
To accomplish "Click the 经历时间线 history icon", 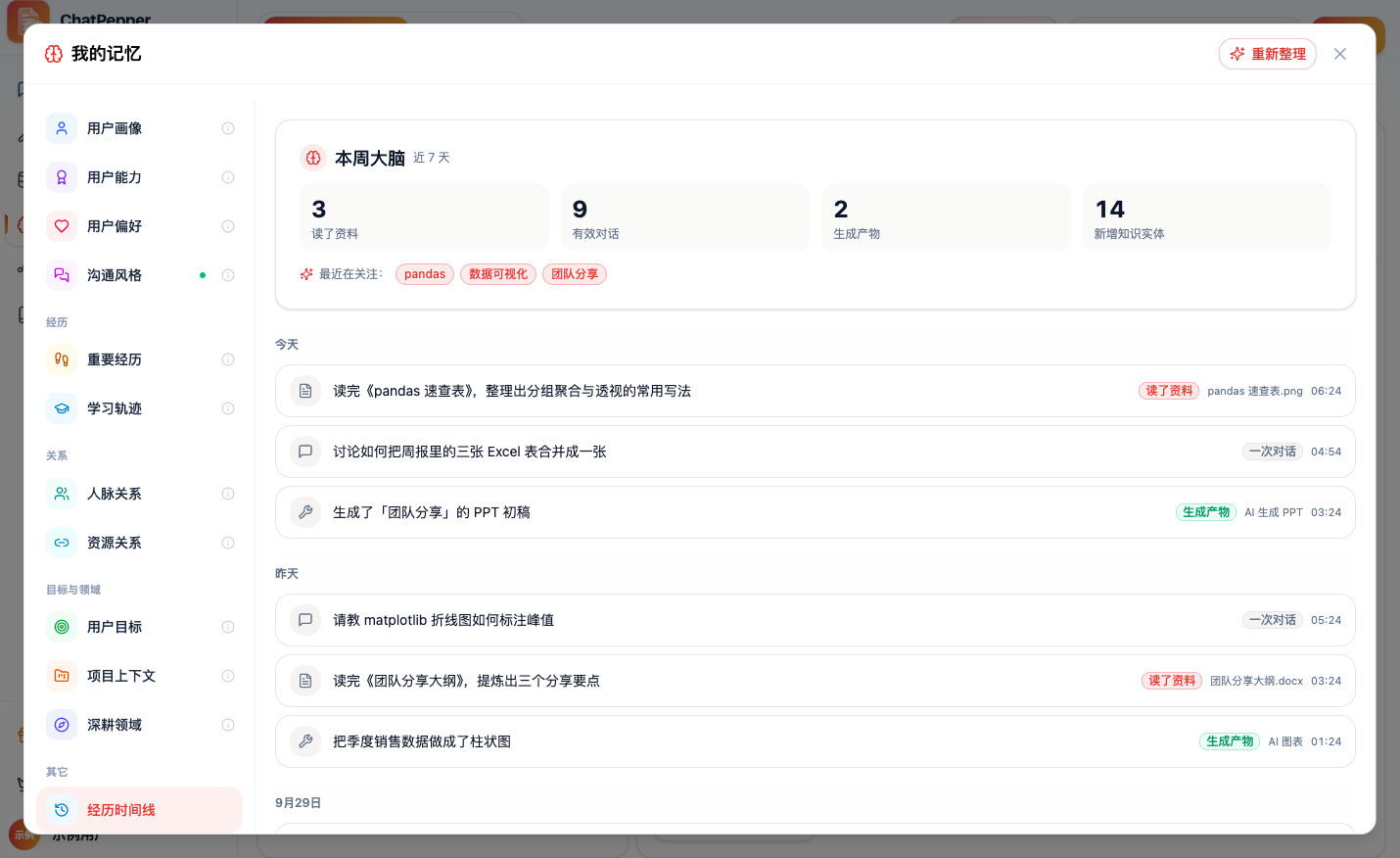I will 62,810.
